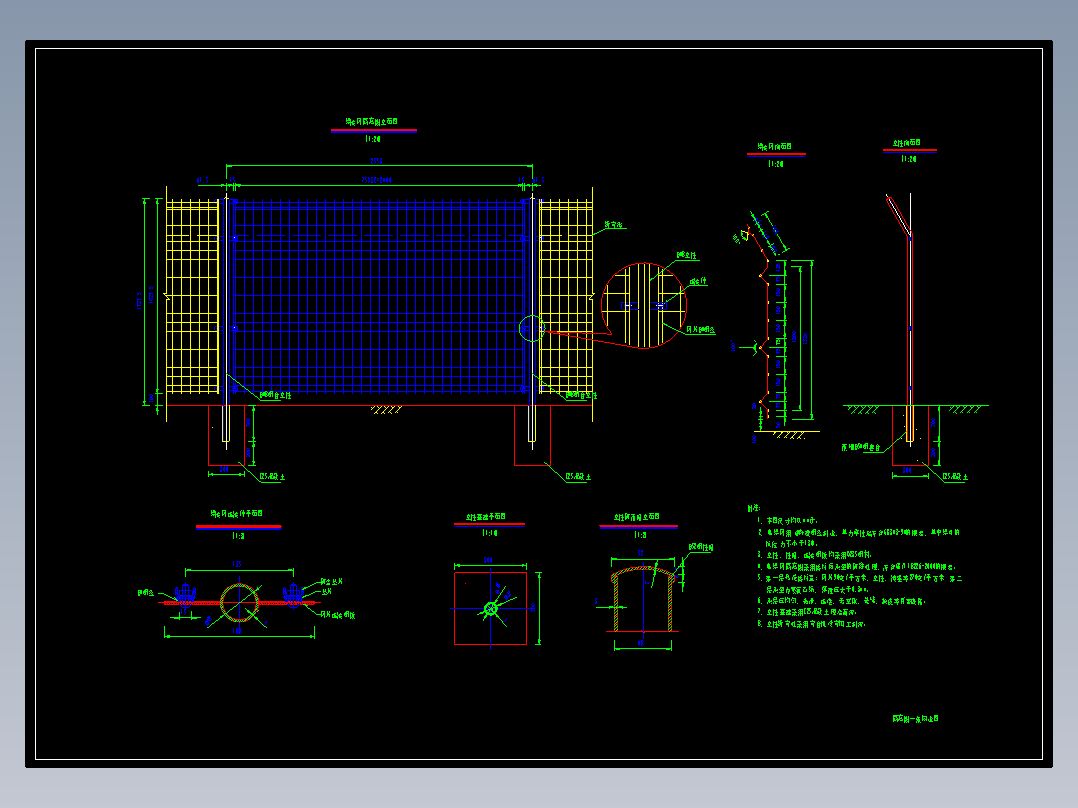Image resolution: width=1078 pixels, height=808 pixels.
Task: Select the left blue bolt clamp in the connector plan
Action: point(185,594)
